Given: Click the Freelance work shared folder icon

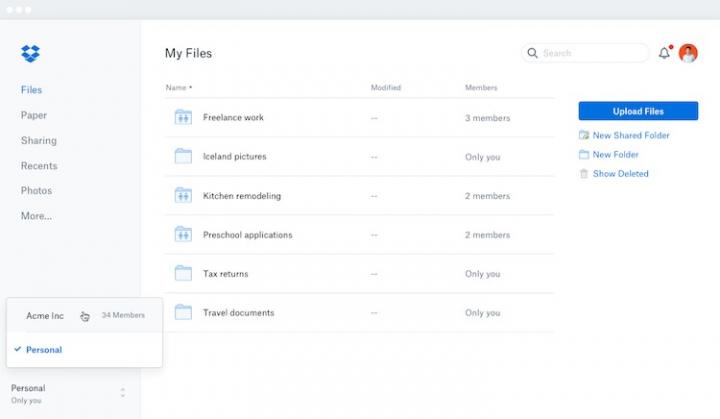Looking at the screenshot, I should click(183, 117).
